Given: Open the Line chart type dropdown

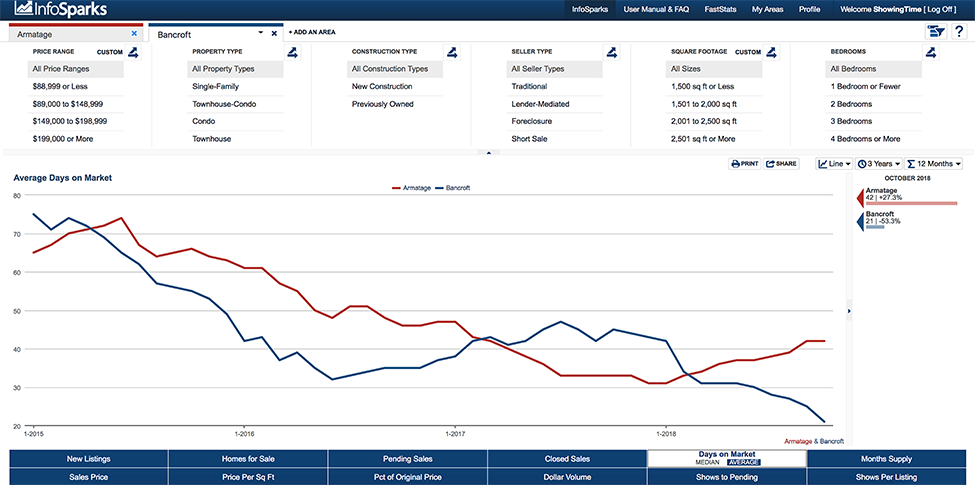Looking at the screenshot, I should pos(834,163).
